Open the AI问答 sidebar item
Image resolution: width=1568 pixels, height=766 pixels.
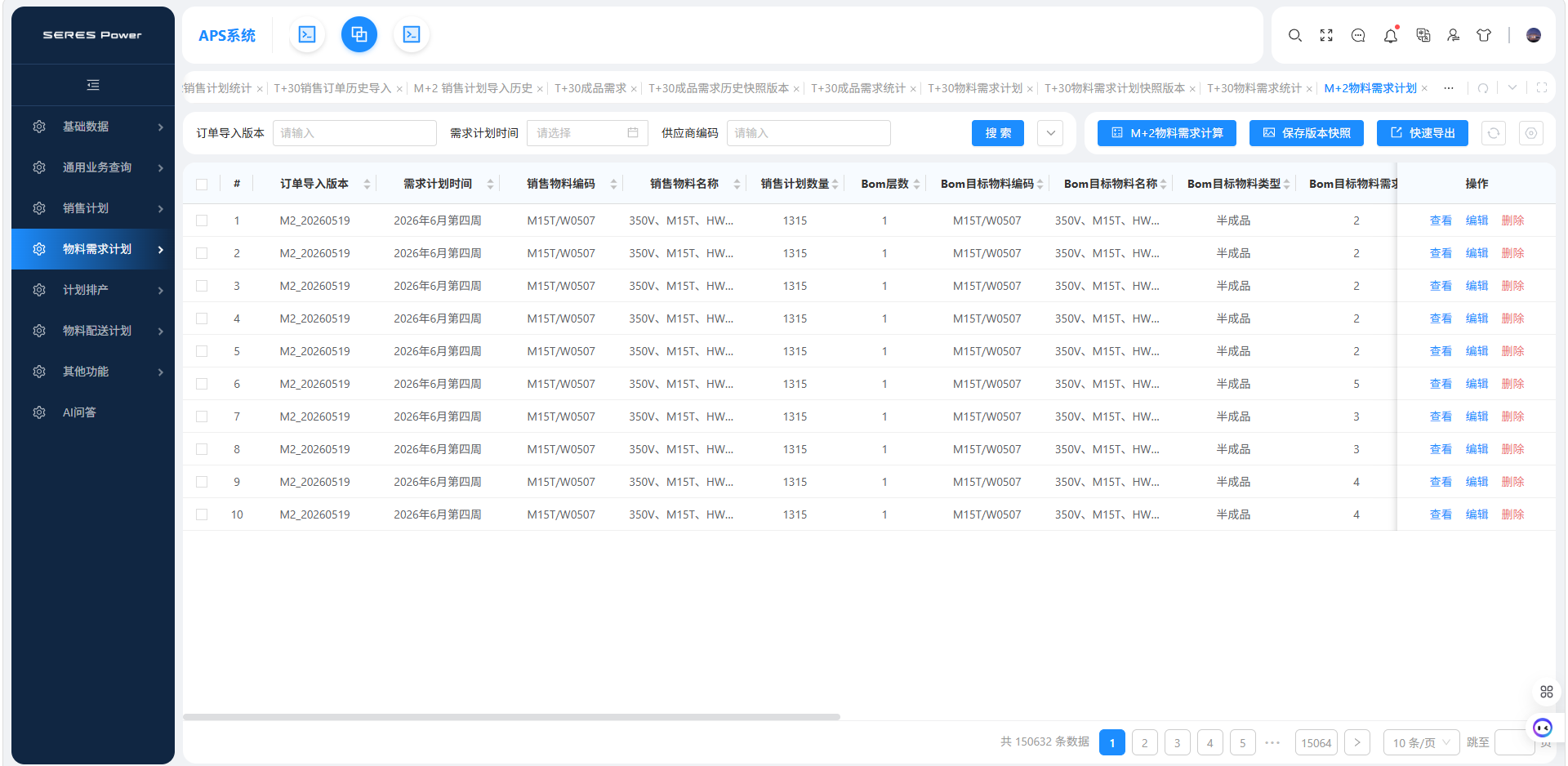pyautogui.click(x=93, y=412)
